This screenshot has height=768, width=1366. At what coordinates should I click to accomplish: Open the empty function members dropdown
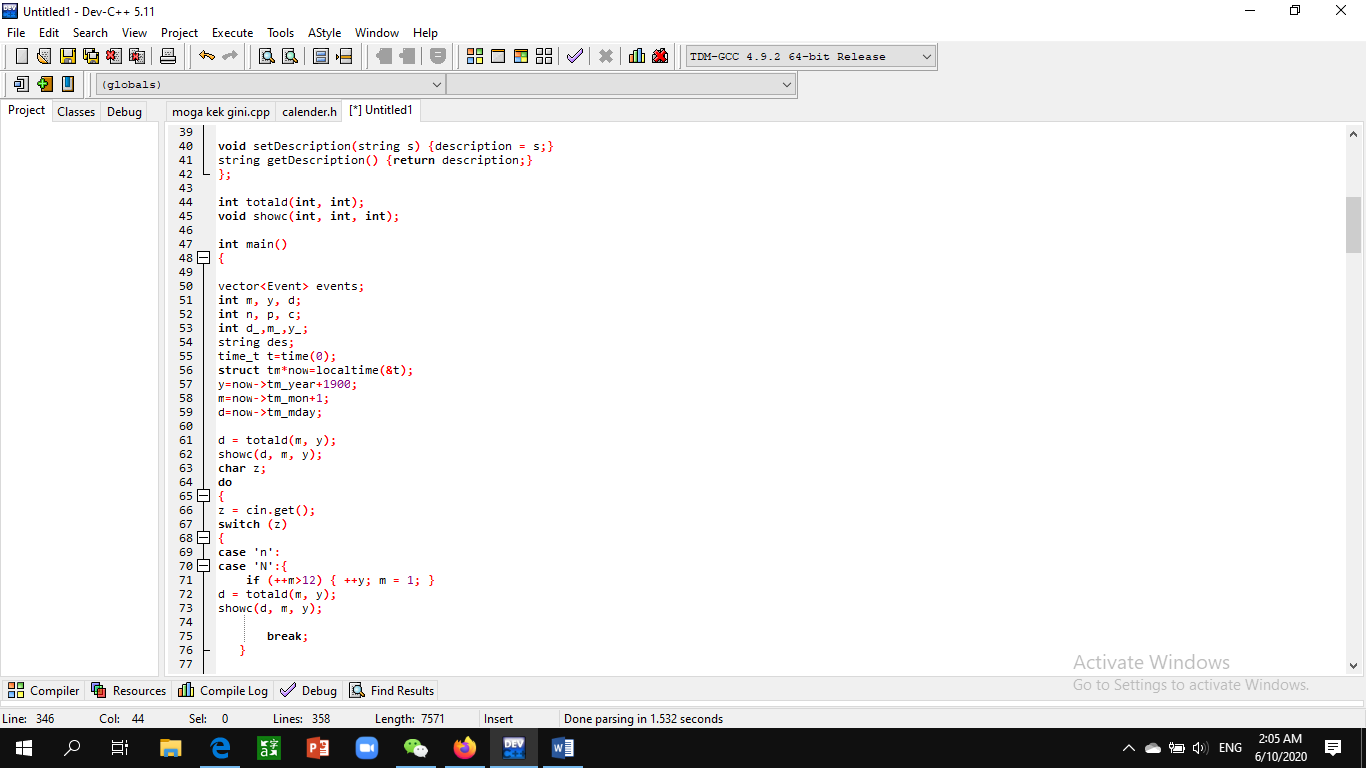pyautogui.click(x=621, y=85)
